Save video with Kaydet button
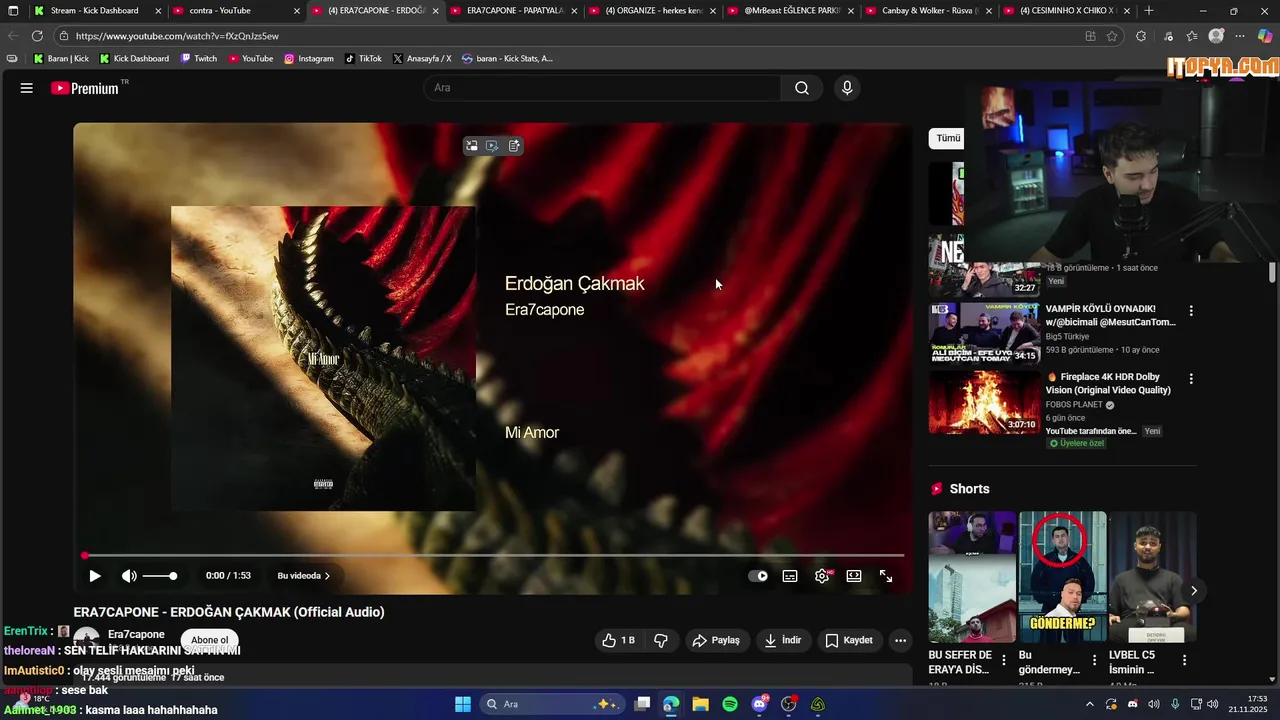The image size is (1280, 720). click(849, 640)
